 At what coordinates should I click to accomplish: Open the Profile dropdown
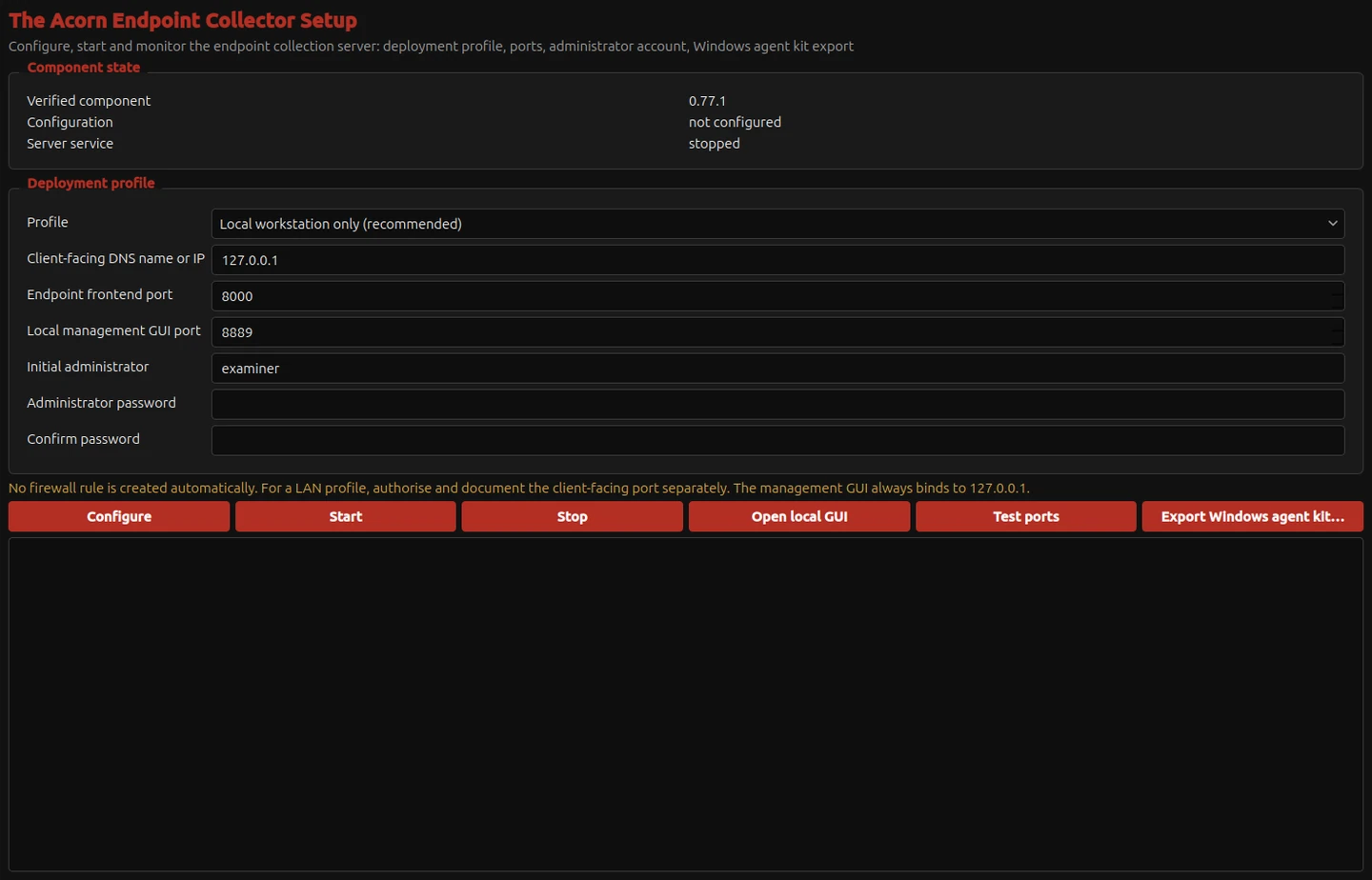pyautogui.click(x=777, y=224)
